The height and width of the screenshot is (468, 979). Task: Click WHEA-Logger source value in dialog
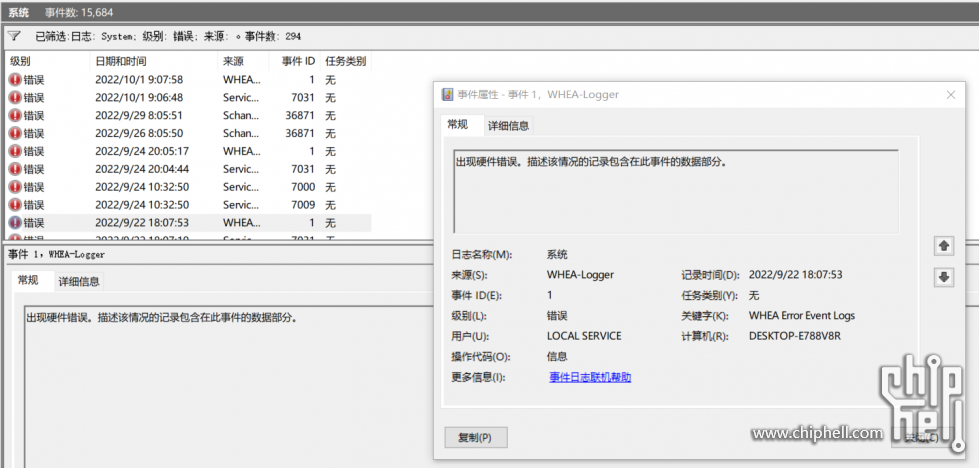[580, 275]
